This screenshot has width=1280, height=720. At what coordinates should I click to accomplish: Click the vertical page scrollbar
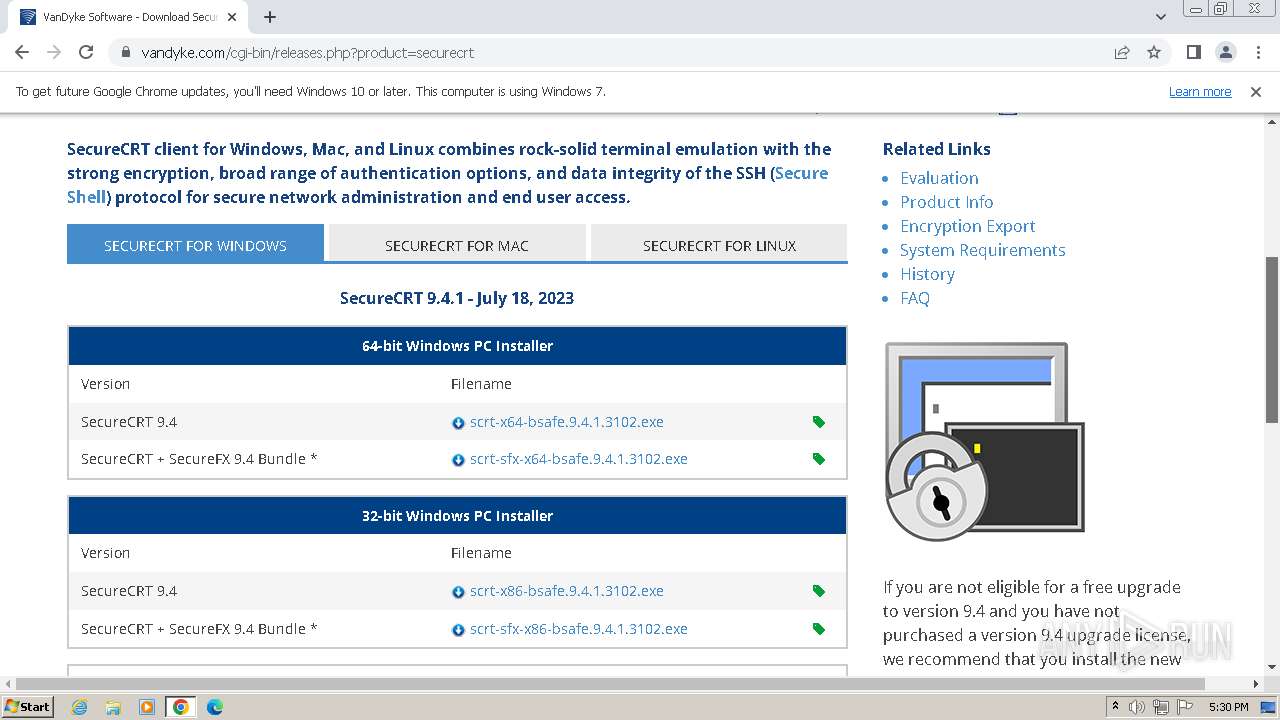coord(1272,340)
